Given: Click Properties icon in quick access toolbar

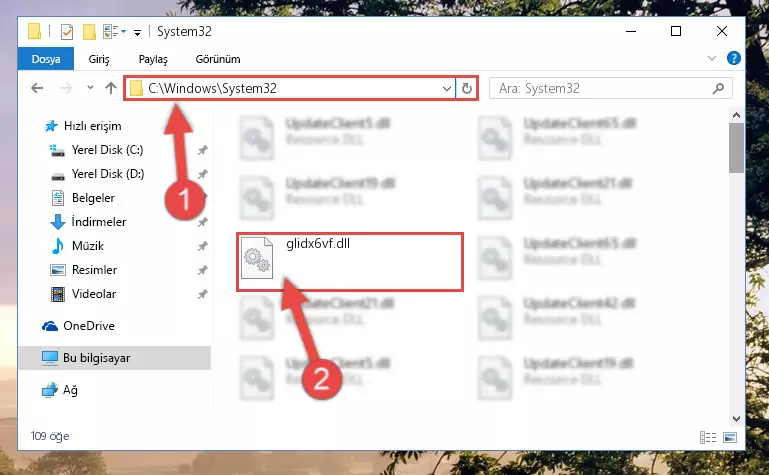Looking at the screenshot, I should tap(67, 32).
